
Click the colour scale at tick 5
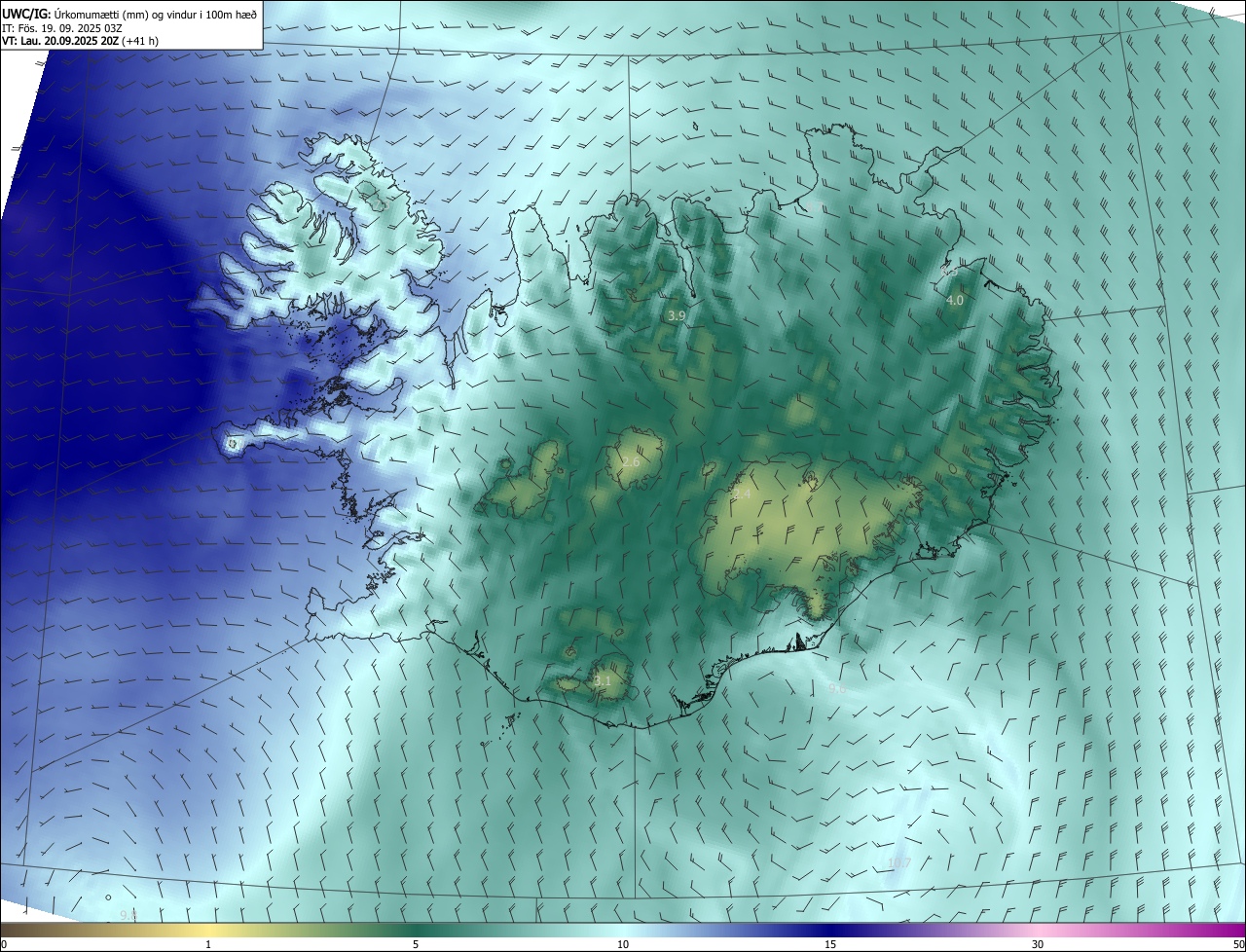[x=416, y=944]
